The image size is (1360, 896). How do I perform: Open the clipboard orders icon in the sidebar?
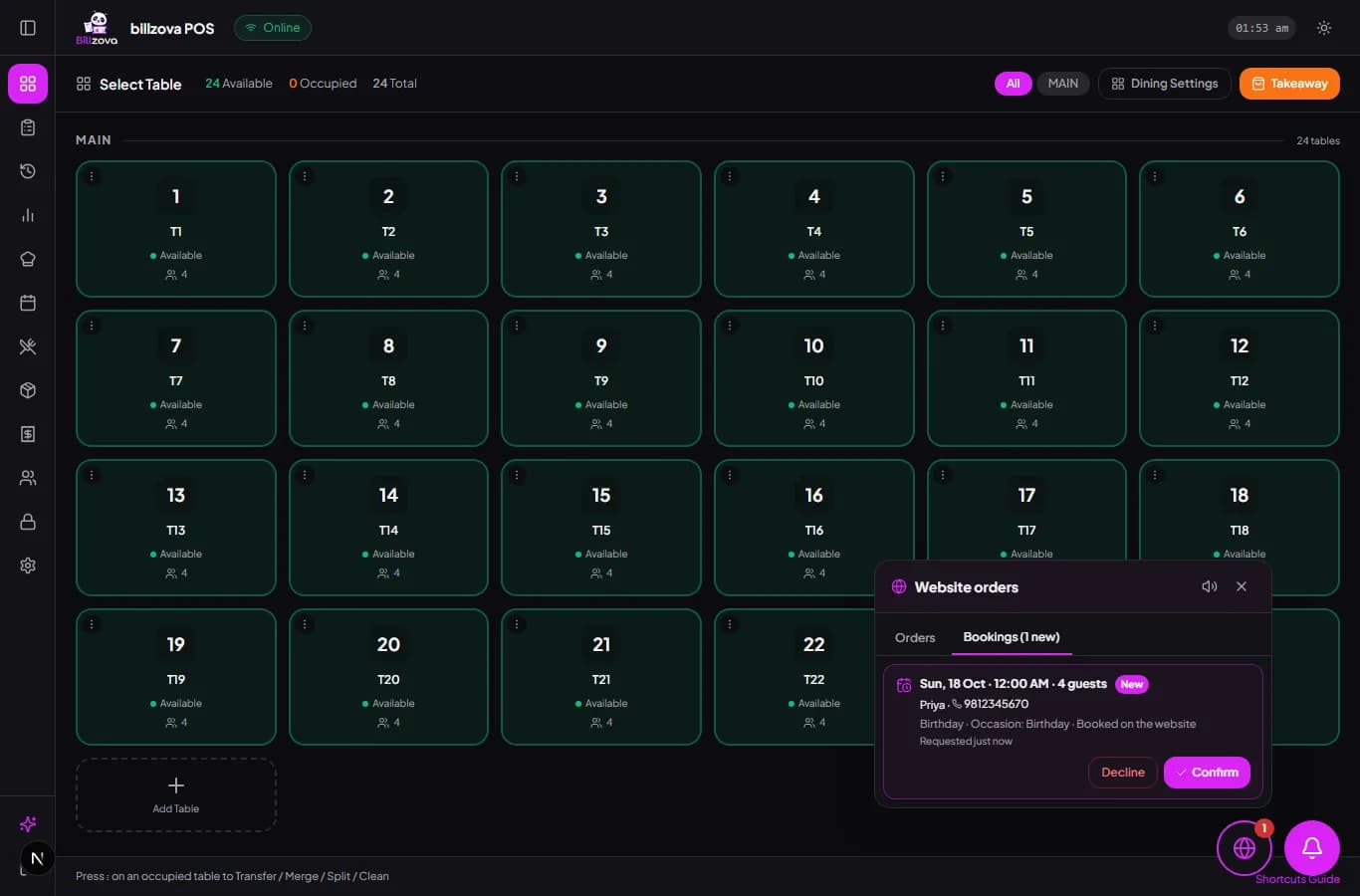28,127
